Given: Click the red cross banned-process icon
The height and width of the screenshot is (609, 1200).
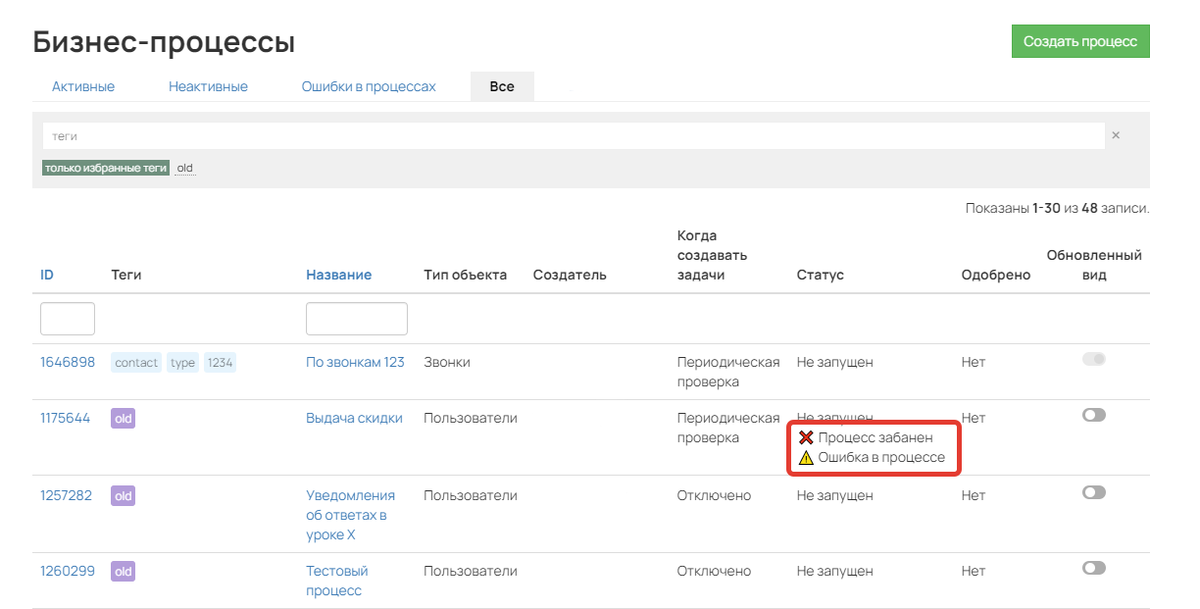Looking at the screenshot, I should [x=806, y=438].
